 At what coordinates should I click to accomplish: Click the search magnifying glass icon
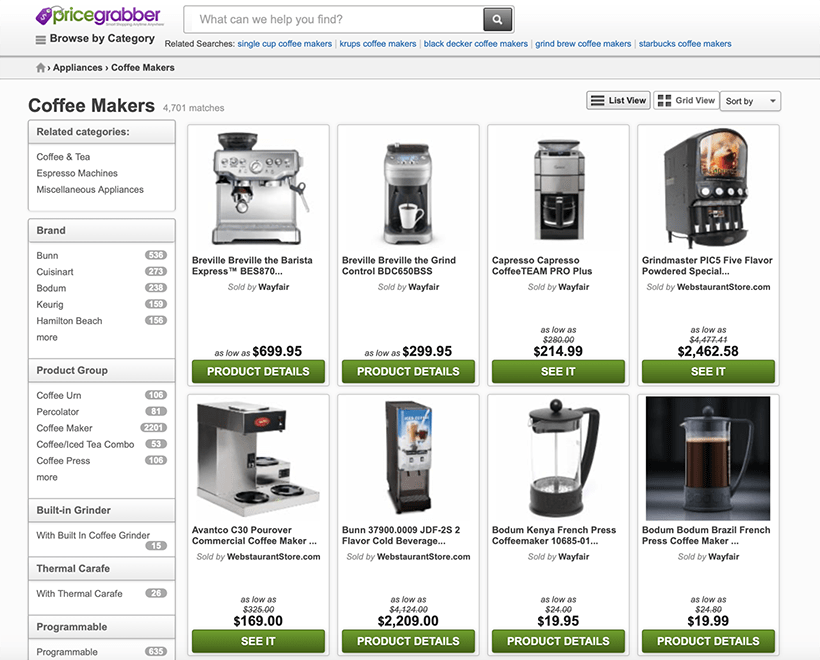coord(496,19)
